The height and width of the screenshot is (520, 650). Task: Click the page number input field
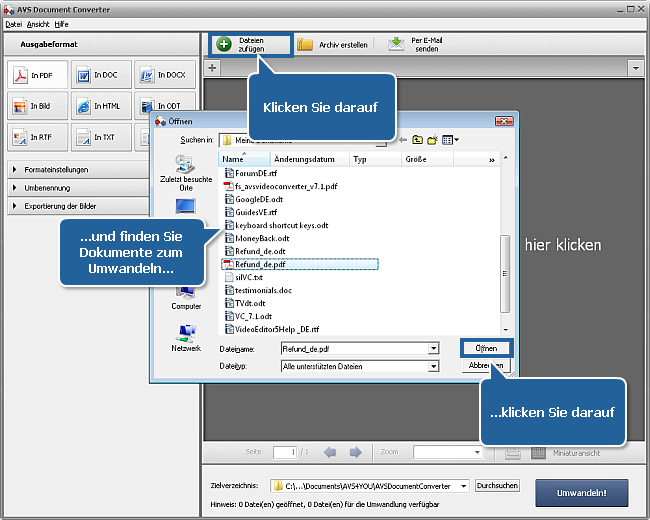click(285, 452)
